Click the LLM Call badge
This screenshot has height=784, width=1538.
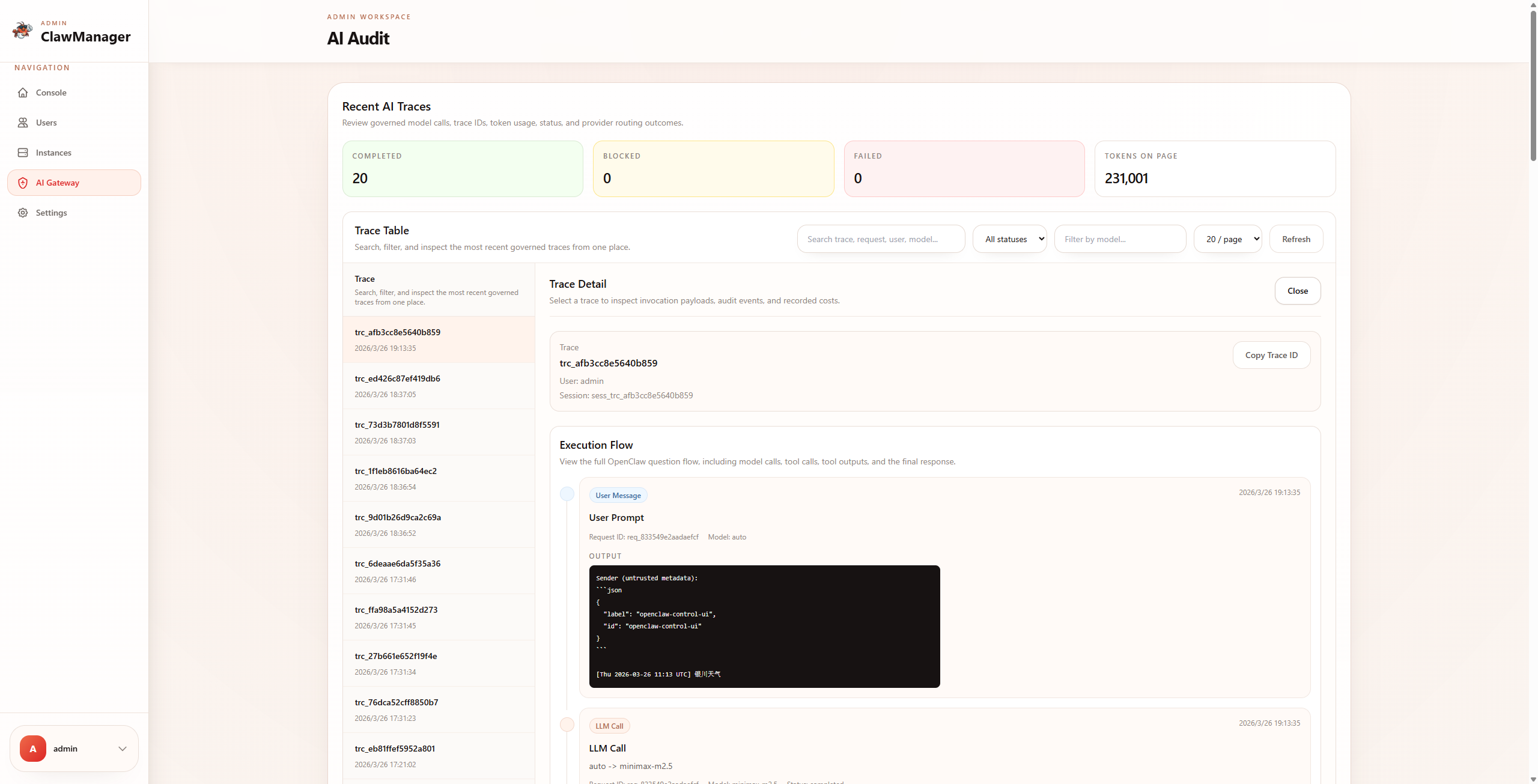point(609,726)
